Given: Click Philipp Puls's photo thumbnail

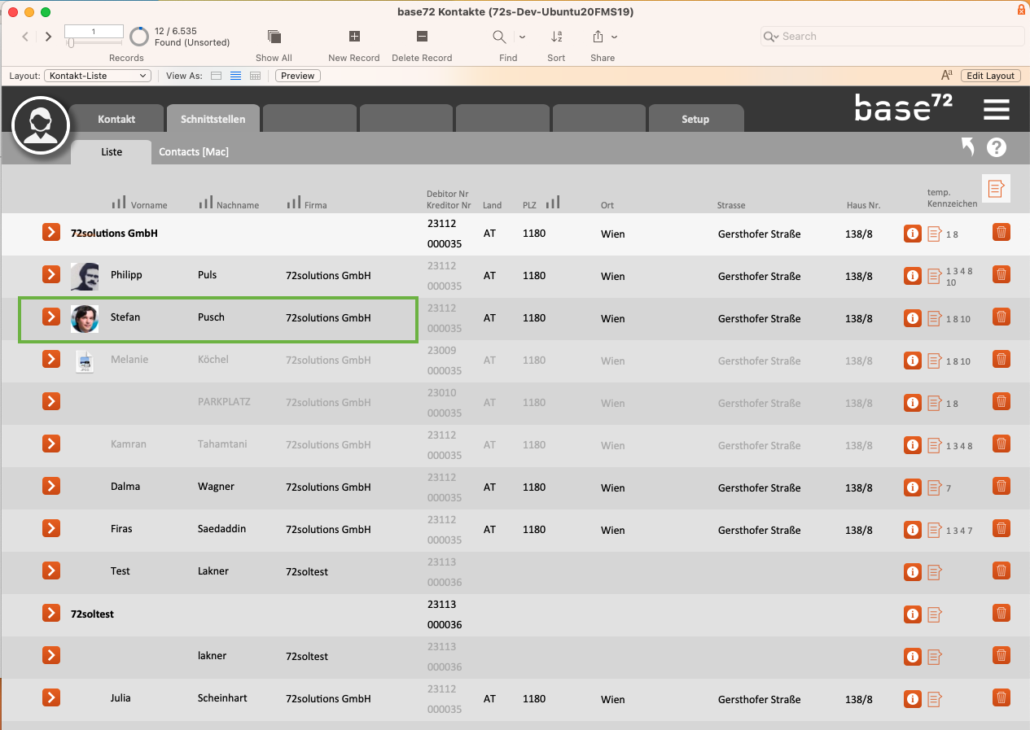Looking at the screenshot, I should pos(85,277).
